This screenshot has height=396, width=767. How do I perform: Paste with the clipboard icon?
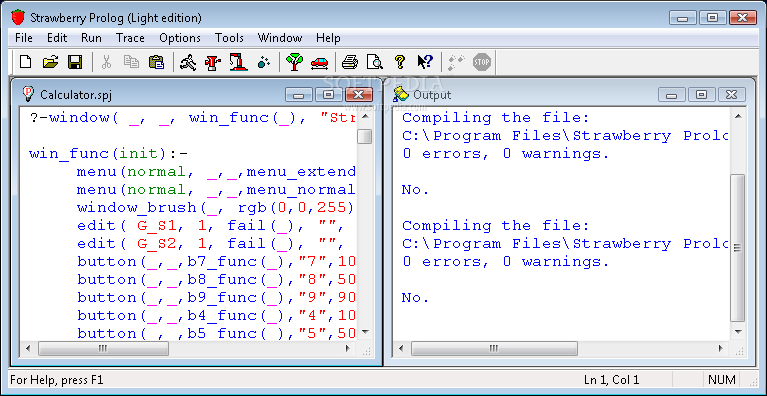[x=156, y=62]
